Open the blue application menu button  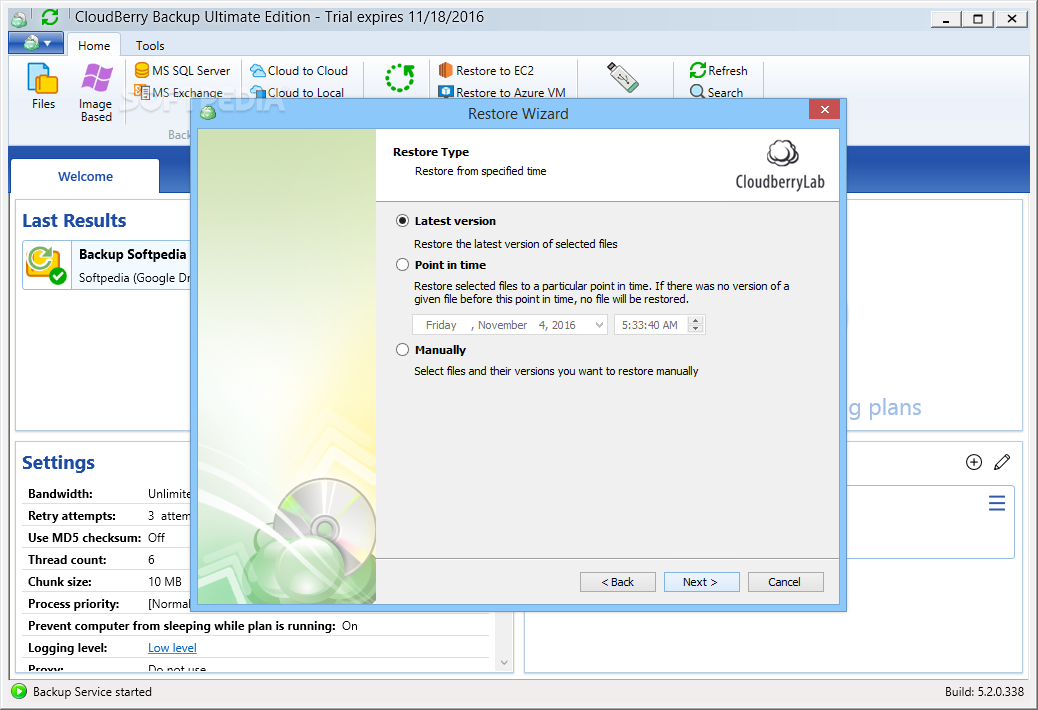(36, 43)
